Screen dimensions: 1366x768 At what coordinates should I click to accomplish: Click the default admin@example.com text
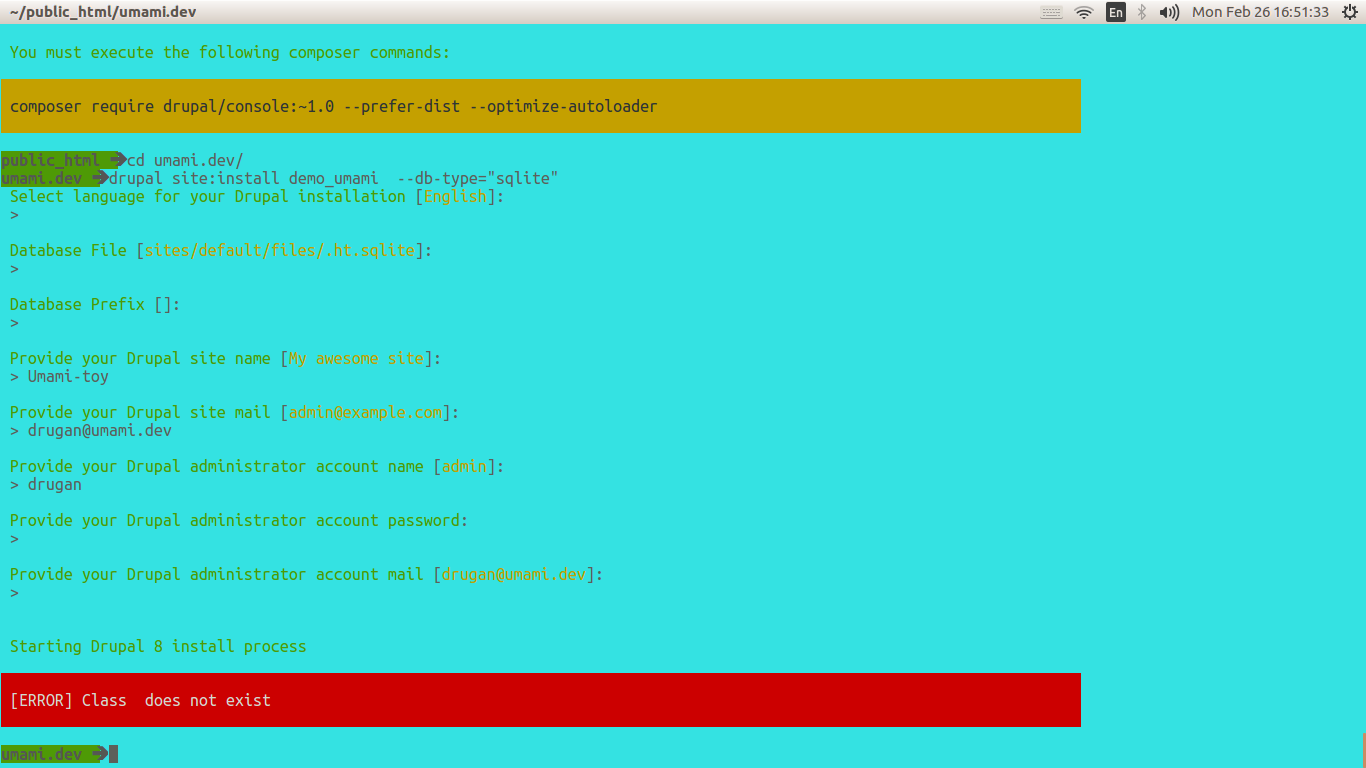[x=365, y=412]
